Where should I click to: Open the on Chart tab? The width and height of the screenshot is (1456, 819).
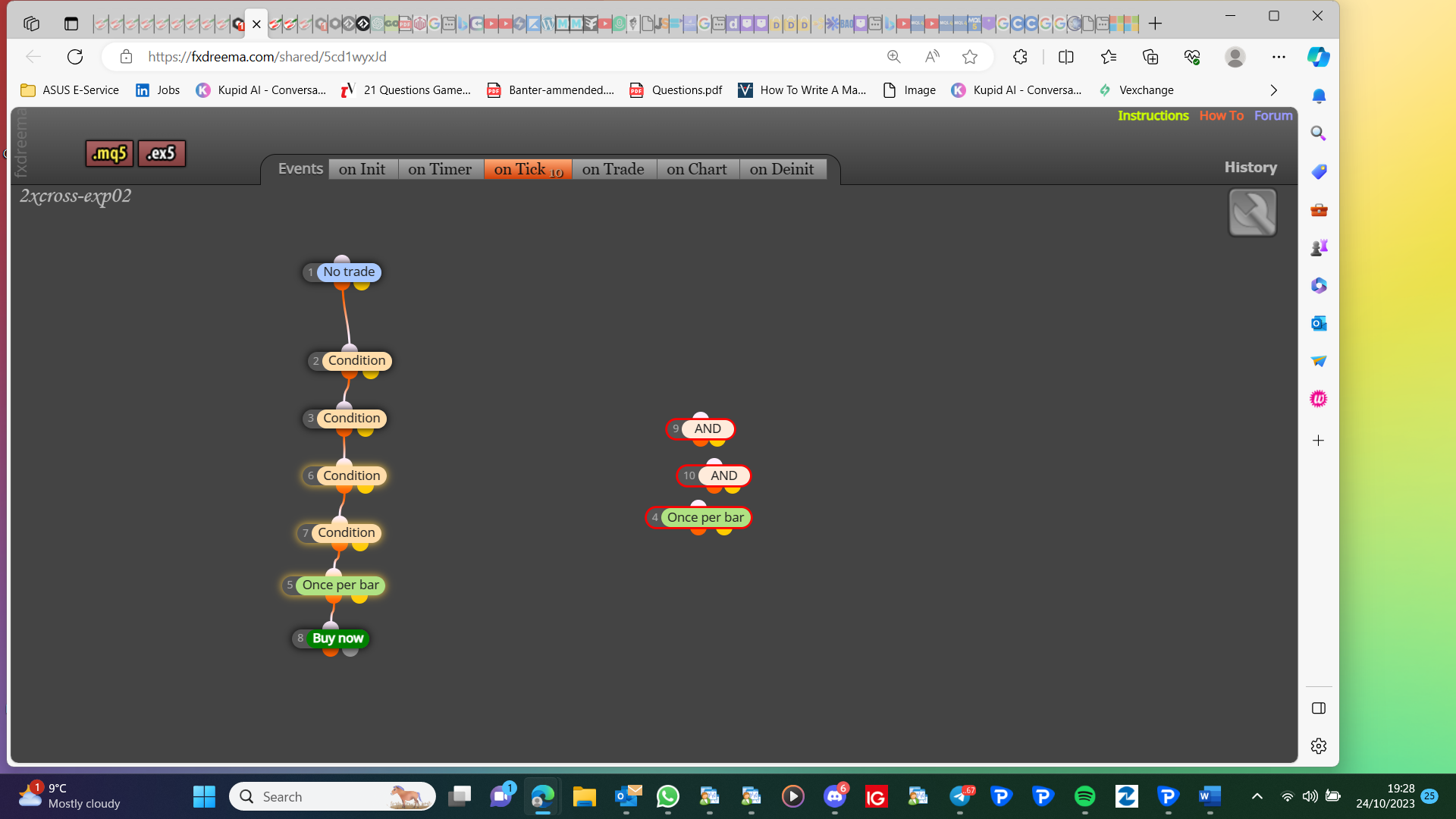pyautogui.click(x=697, y=169)
